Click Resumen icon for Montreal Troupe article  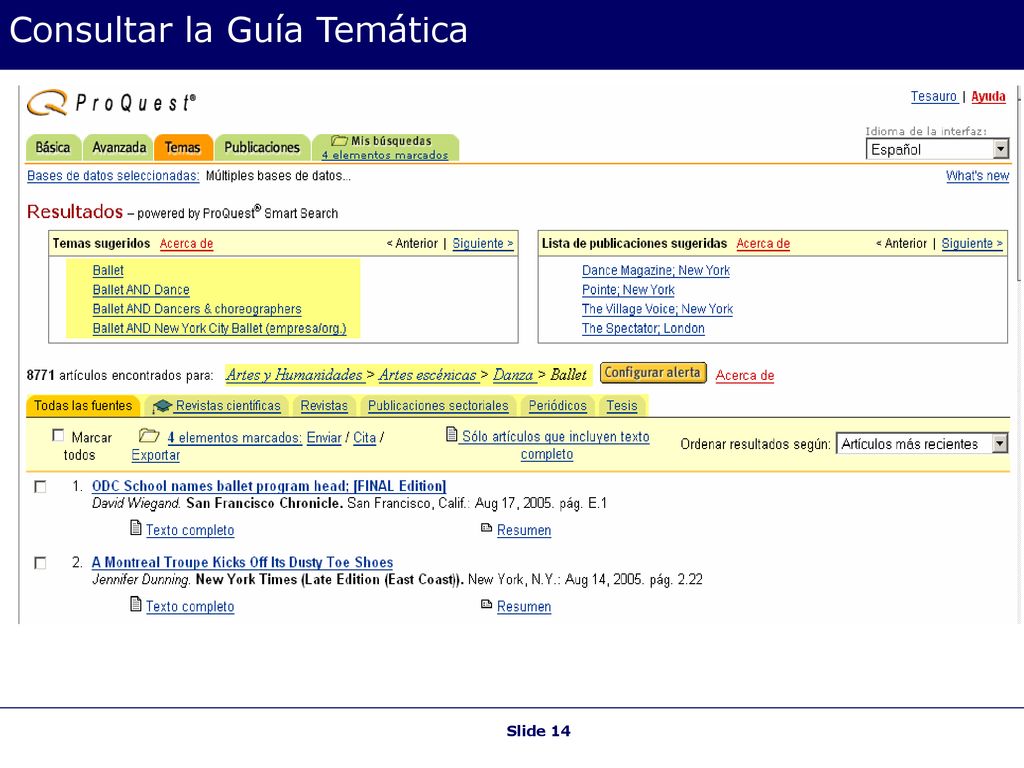[x=487, y=604]
